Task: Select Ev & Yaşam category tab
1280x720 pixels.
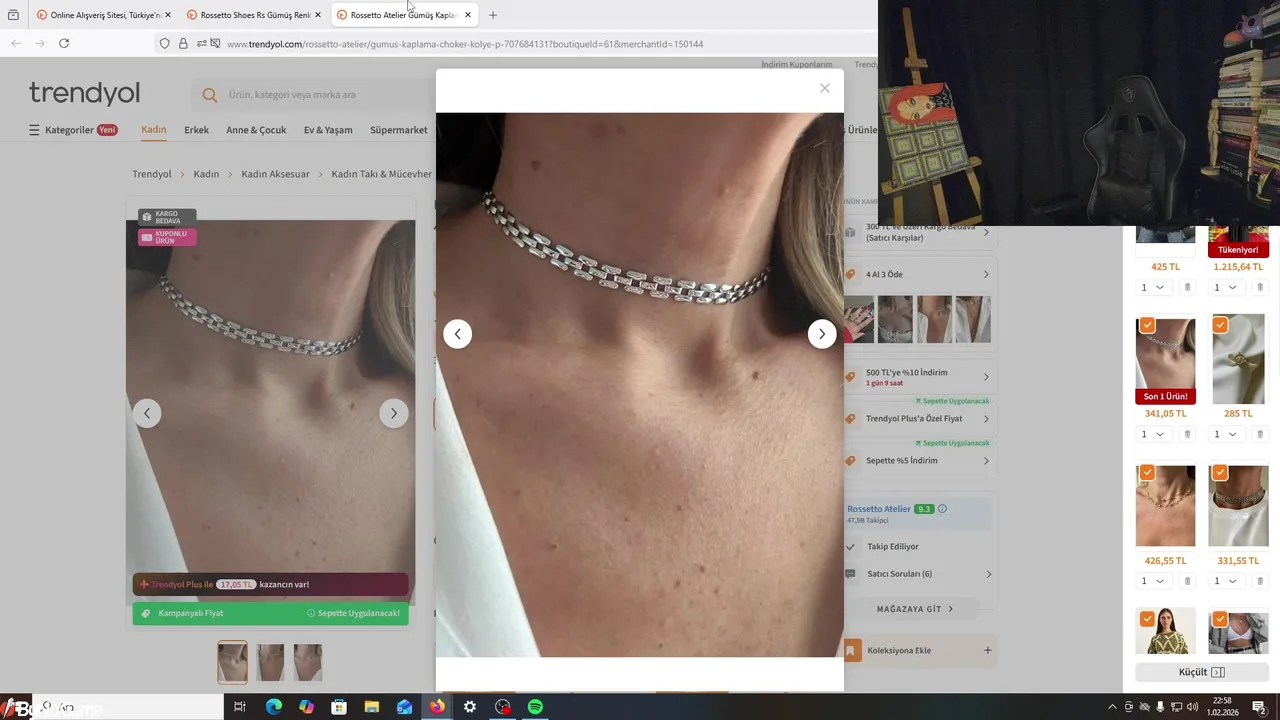Action: [328, 130]
